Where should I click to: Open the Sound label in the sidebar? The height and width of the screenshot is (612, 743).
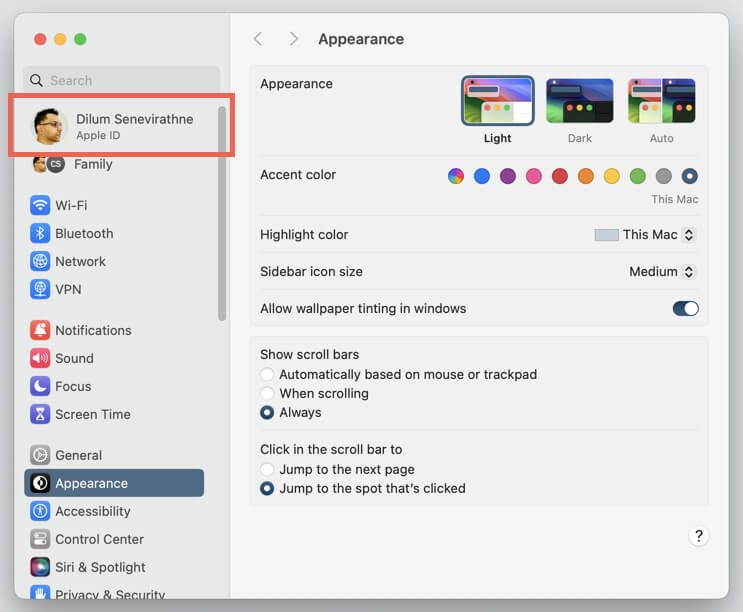[x=74, y=358]
